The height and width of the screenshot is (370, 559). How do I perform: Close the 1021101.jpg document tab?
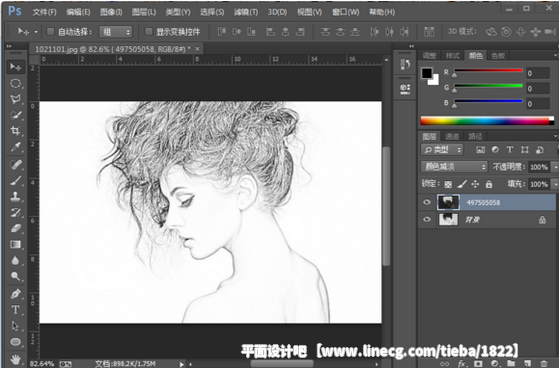(197, 49)
